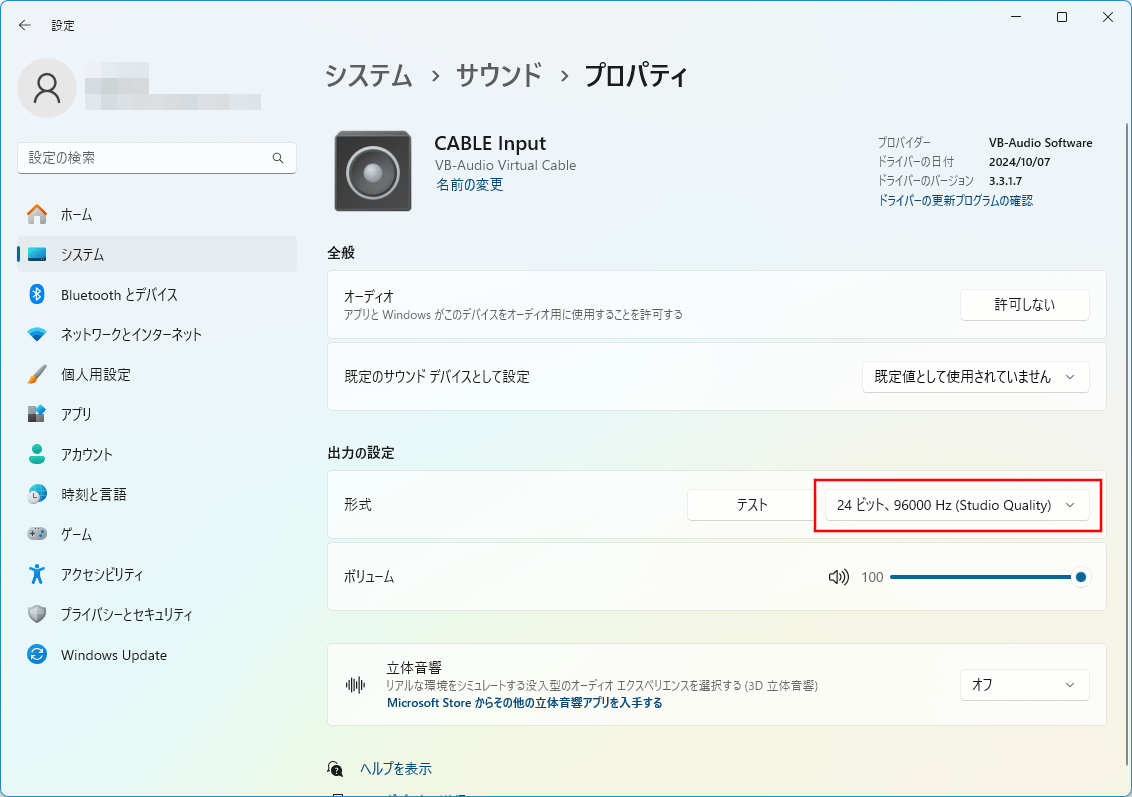The width and height of the screenshot is (1132, 797).
Task: Click the ゲーム controller icon
Action: click(37, 534)
